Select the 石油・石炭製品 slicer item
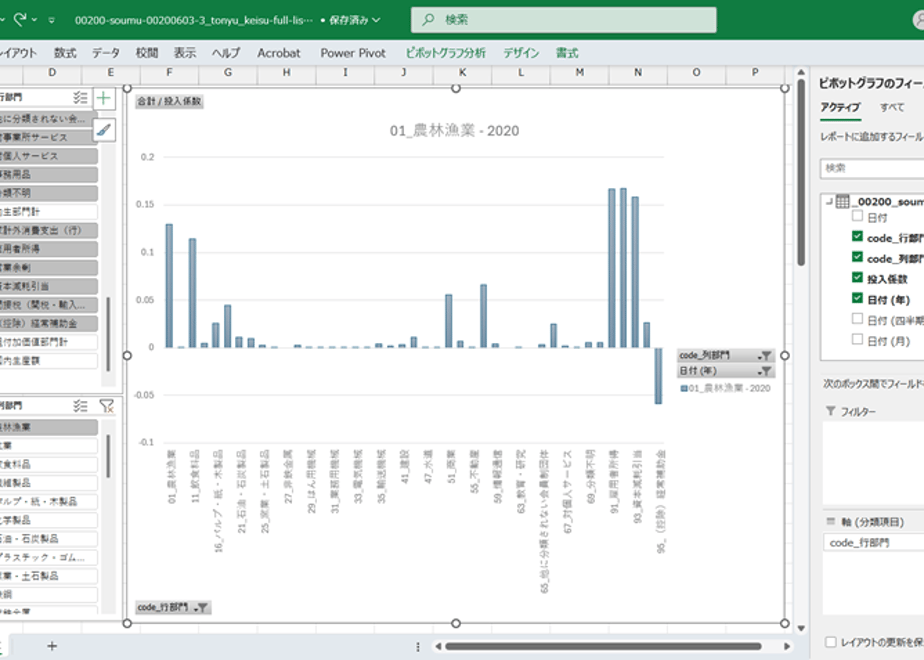 [48, 539]
